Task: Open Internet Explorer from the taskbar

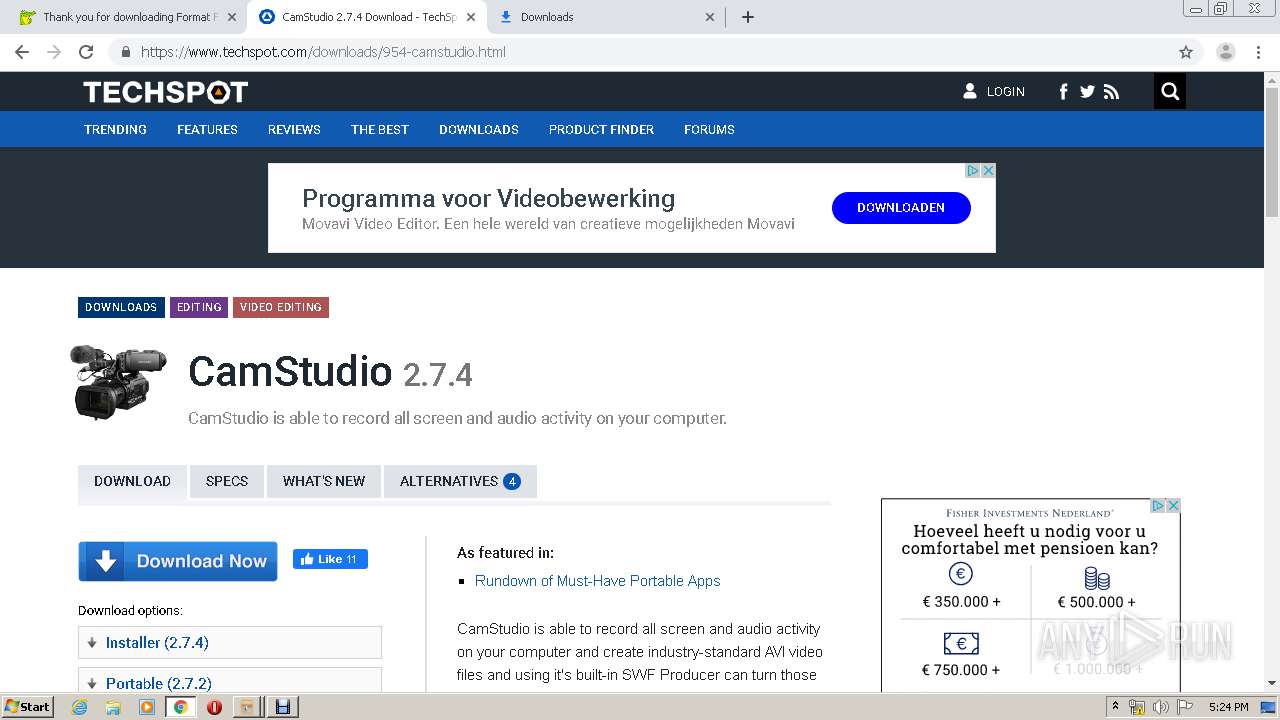Action: (x=80, y=707)
